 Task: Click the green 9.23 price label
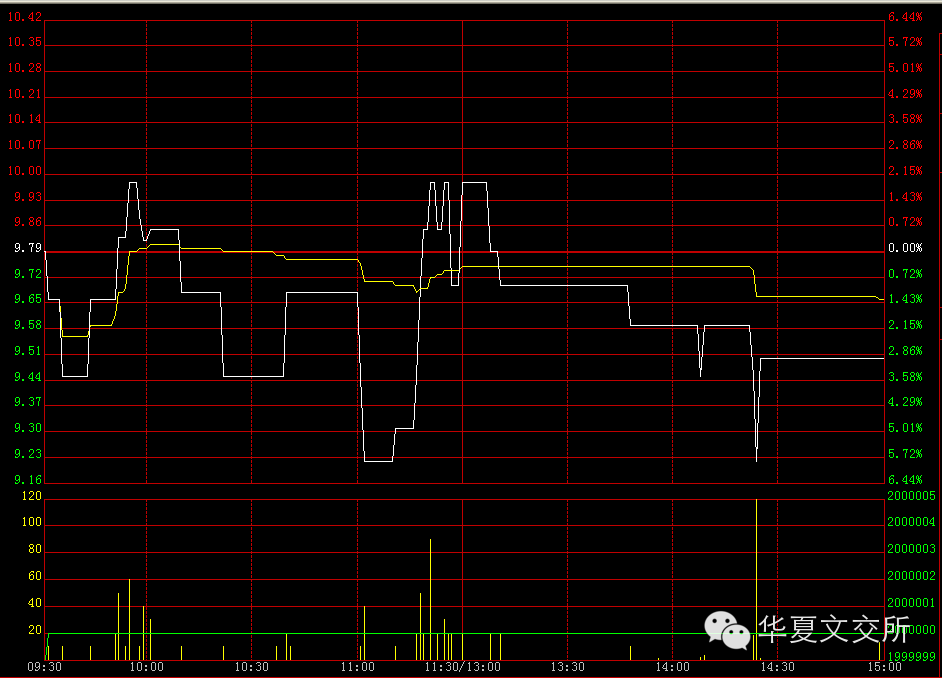tap(28, 454)
